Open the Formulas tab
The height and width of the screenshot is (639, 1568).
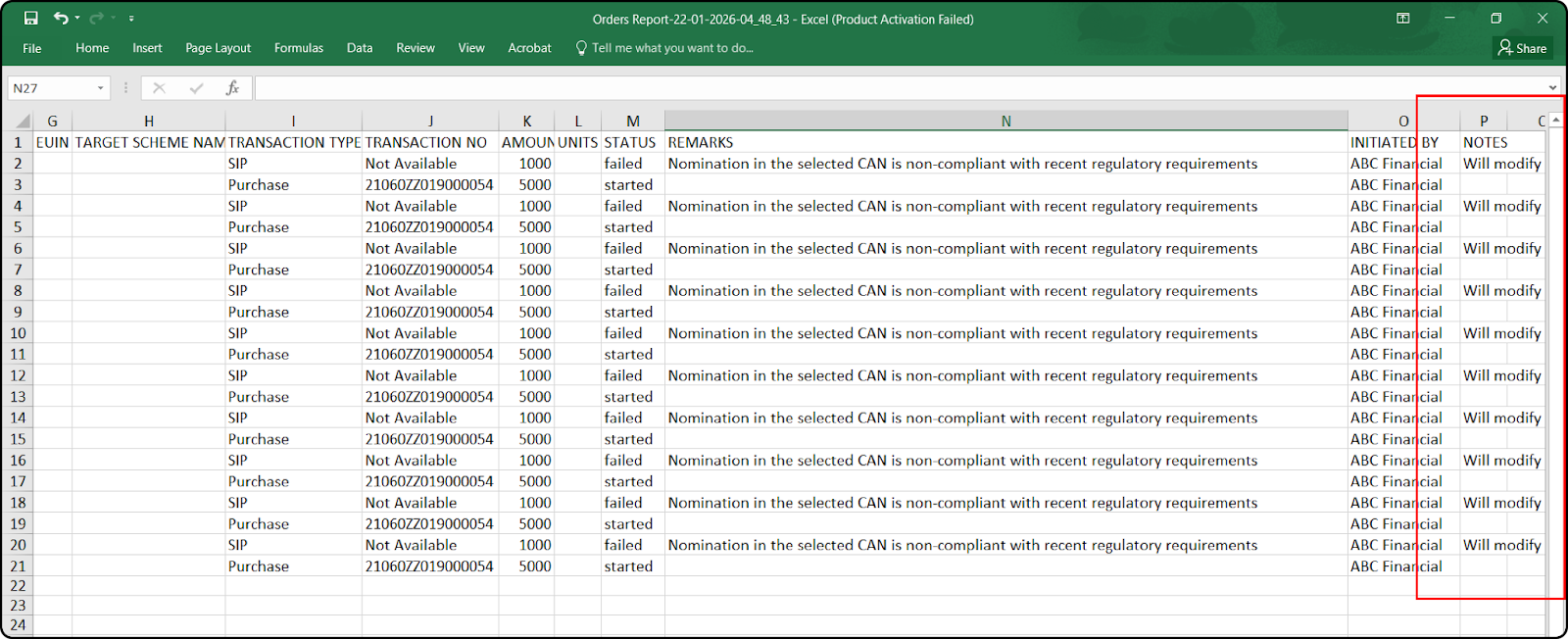(x=299, y=48)
